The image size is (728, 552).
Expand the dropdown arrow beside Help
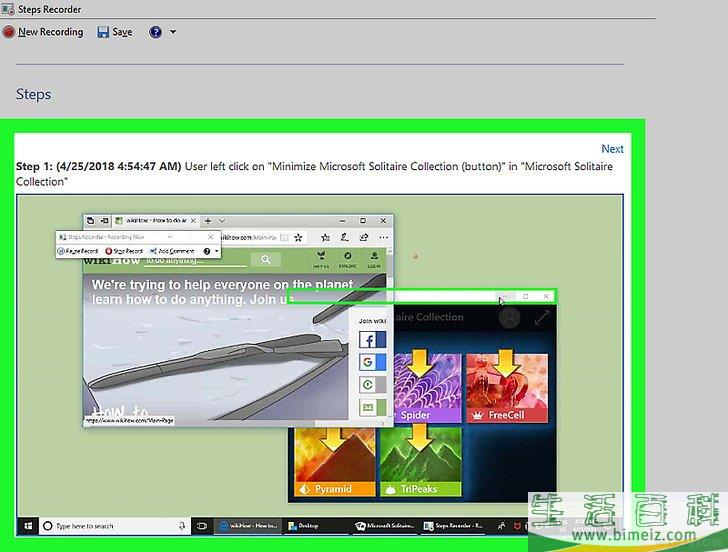(173, 32)
